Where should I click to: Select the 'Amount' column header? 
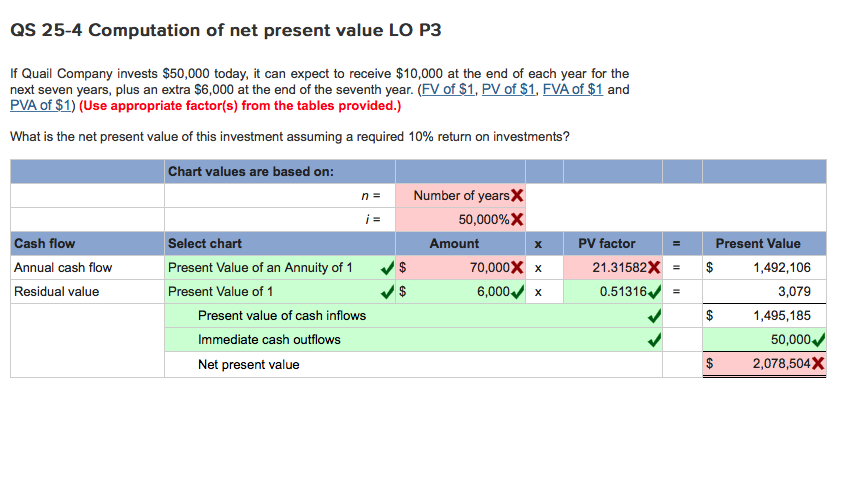[454, 244]
